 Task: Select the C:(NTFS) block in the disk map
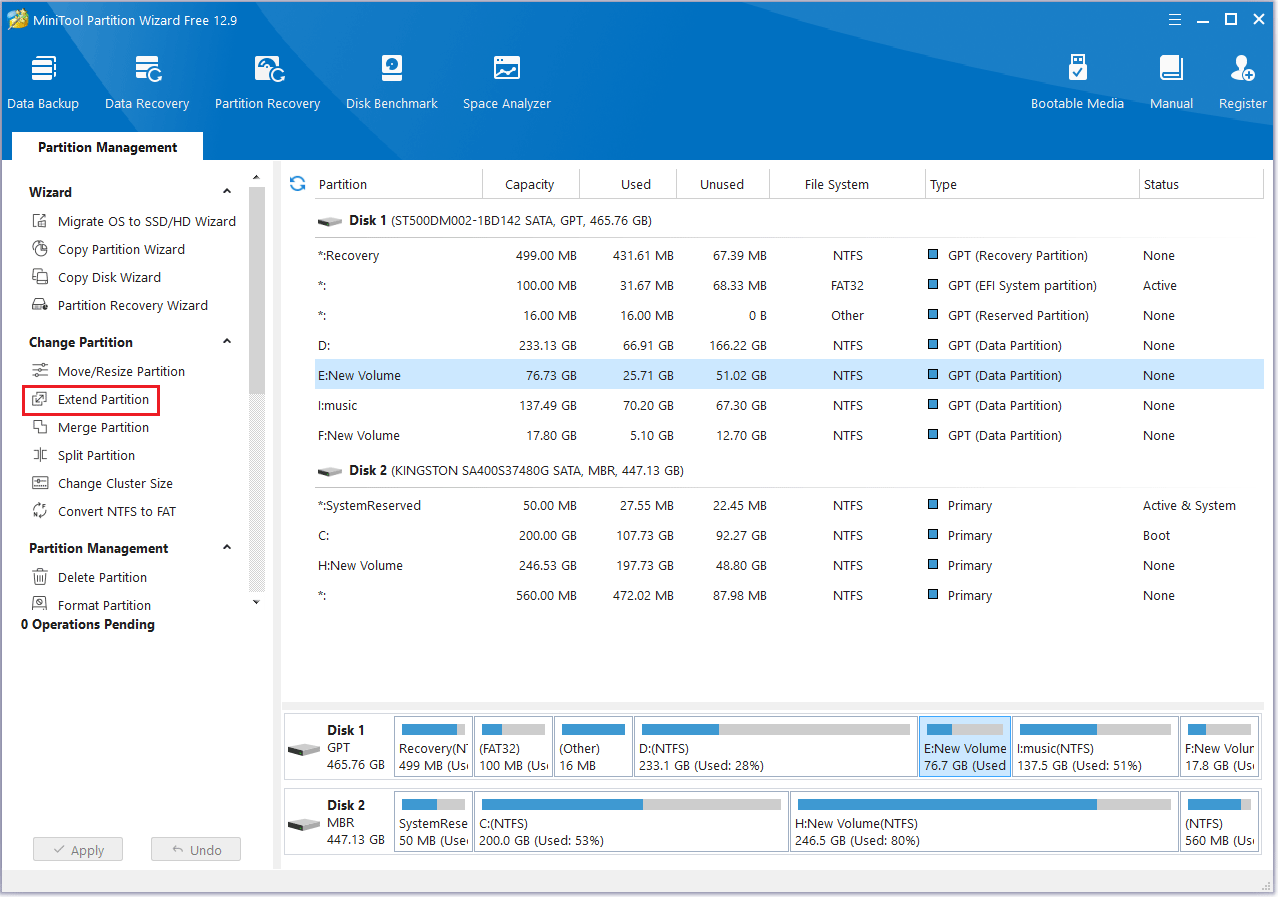click(x=631, y=822)
